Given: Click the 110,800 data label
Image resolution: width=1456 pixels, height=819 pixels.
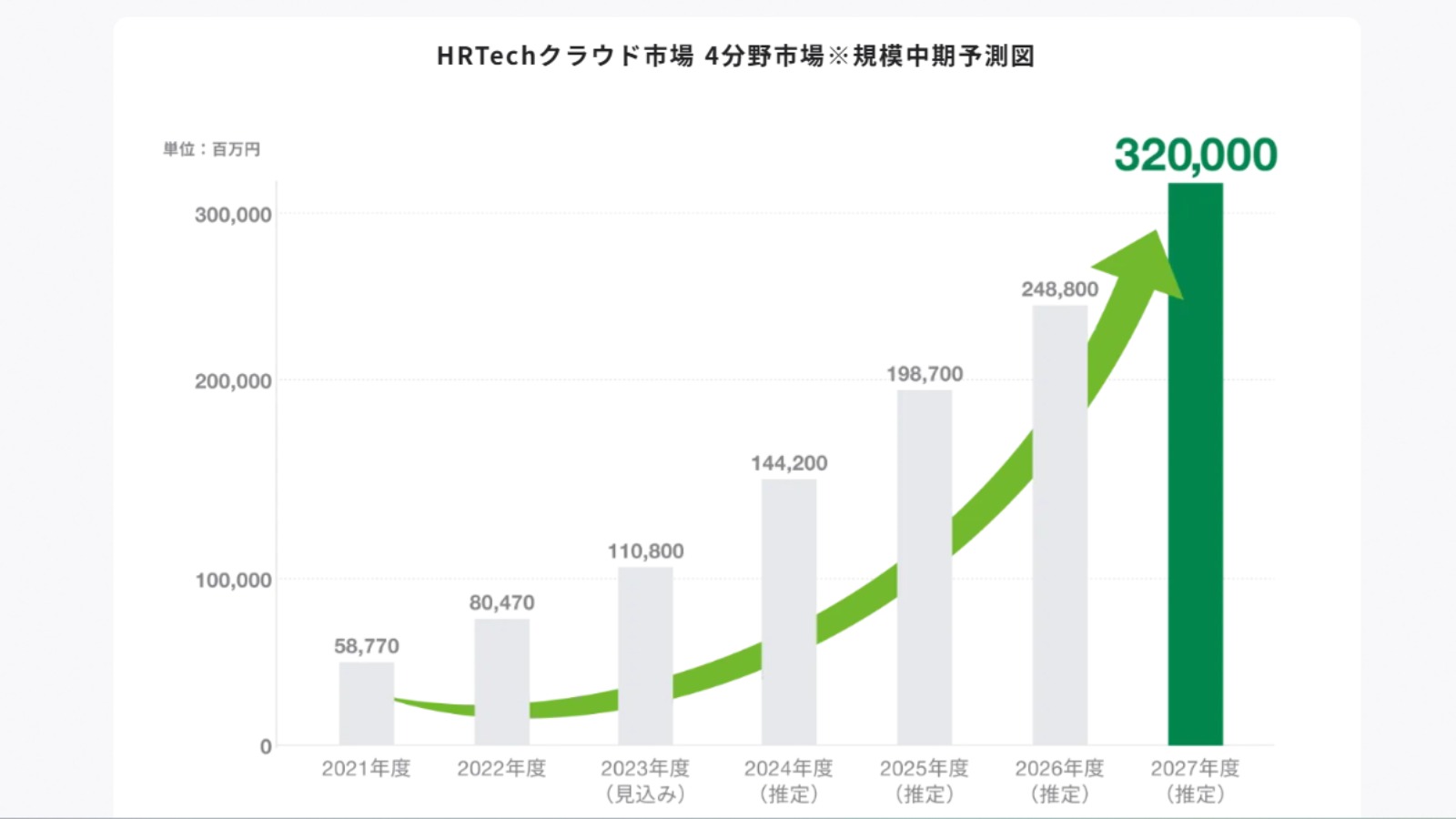Looking at the screenshot, I should [x=645, y=551].
